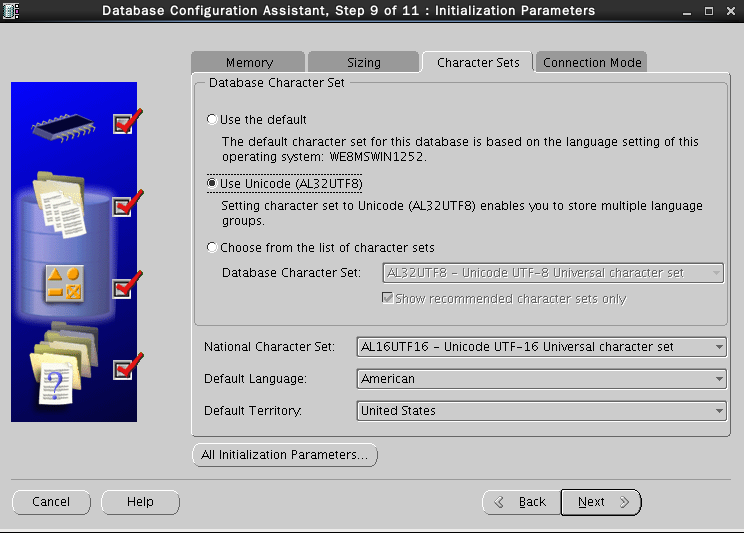Toggle Show recommended character sets only
This screenshot has height=533, width=744.
click(388, 299)
